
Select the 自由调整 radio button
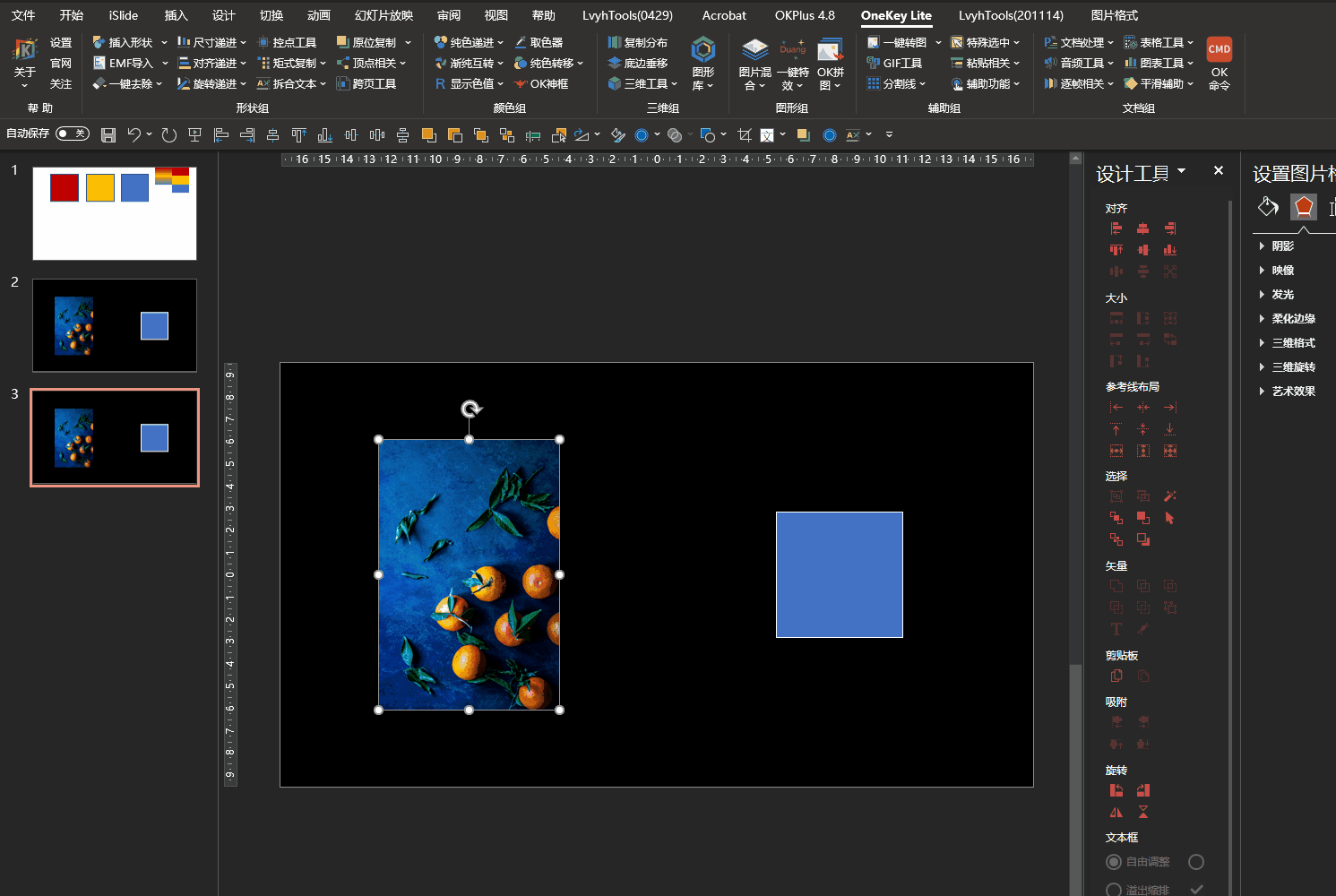[1114, 861]
